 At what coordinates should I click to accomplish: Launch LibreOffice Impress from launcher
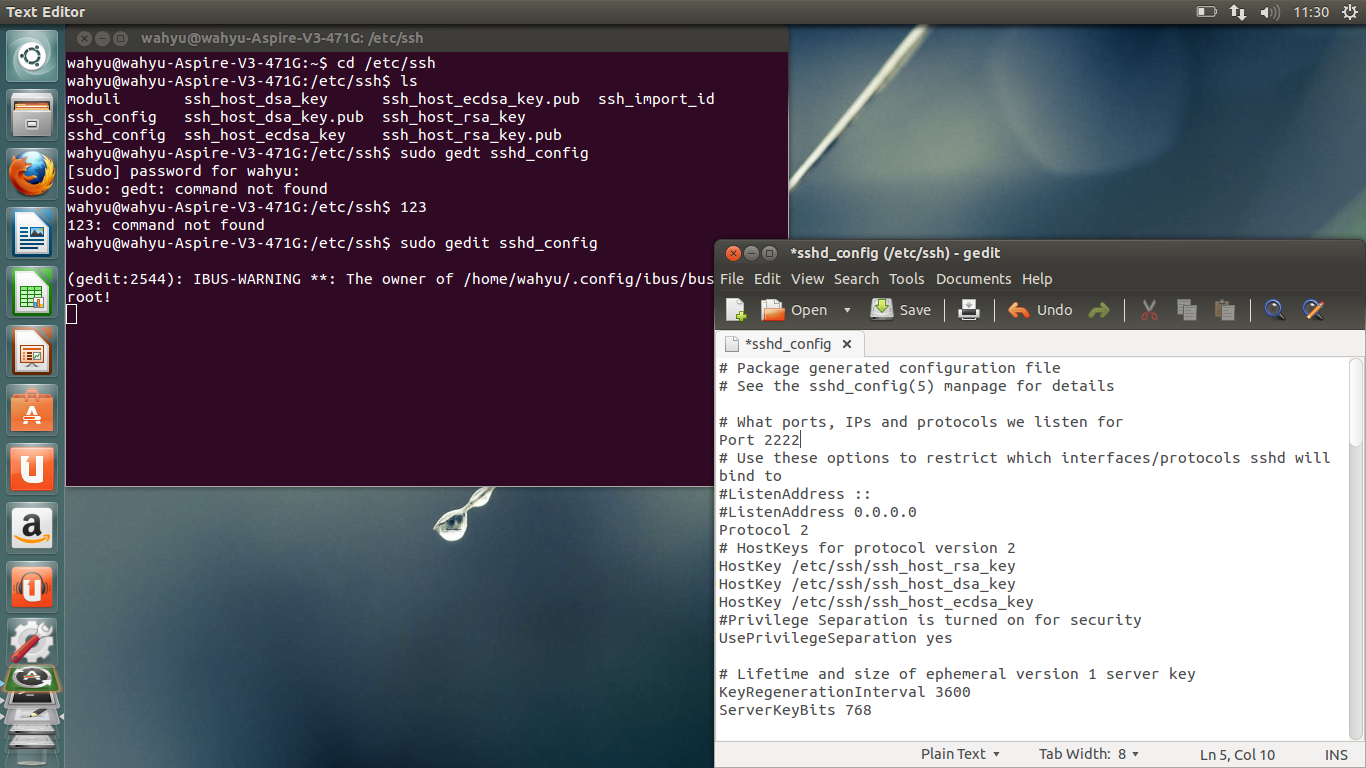pos(32,351)
